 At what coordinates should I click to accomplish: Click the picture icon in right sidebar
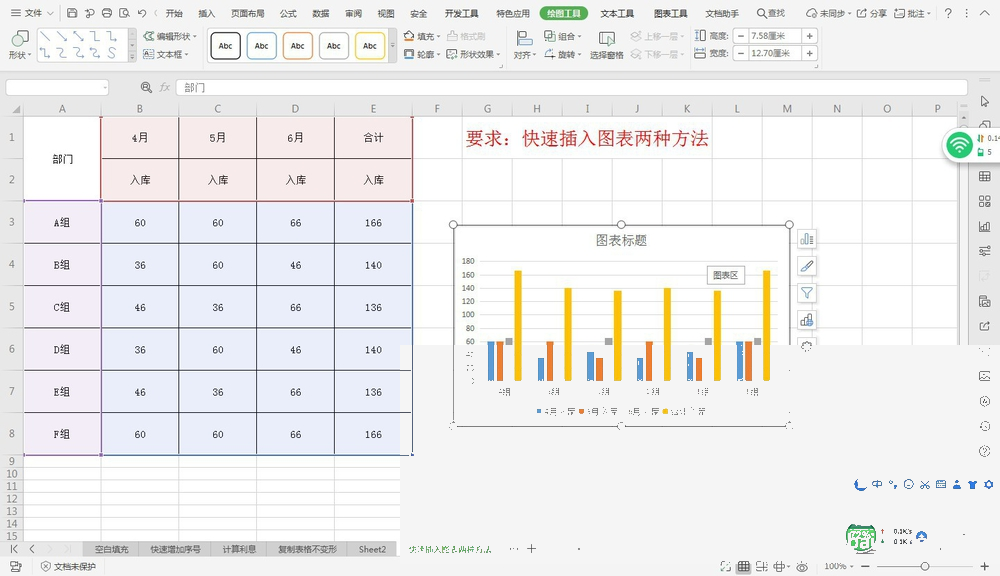tap(985, 376)
